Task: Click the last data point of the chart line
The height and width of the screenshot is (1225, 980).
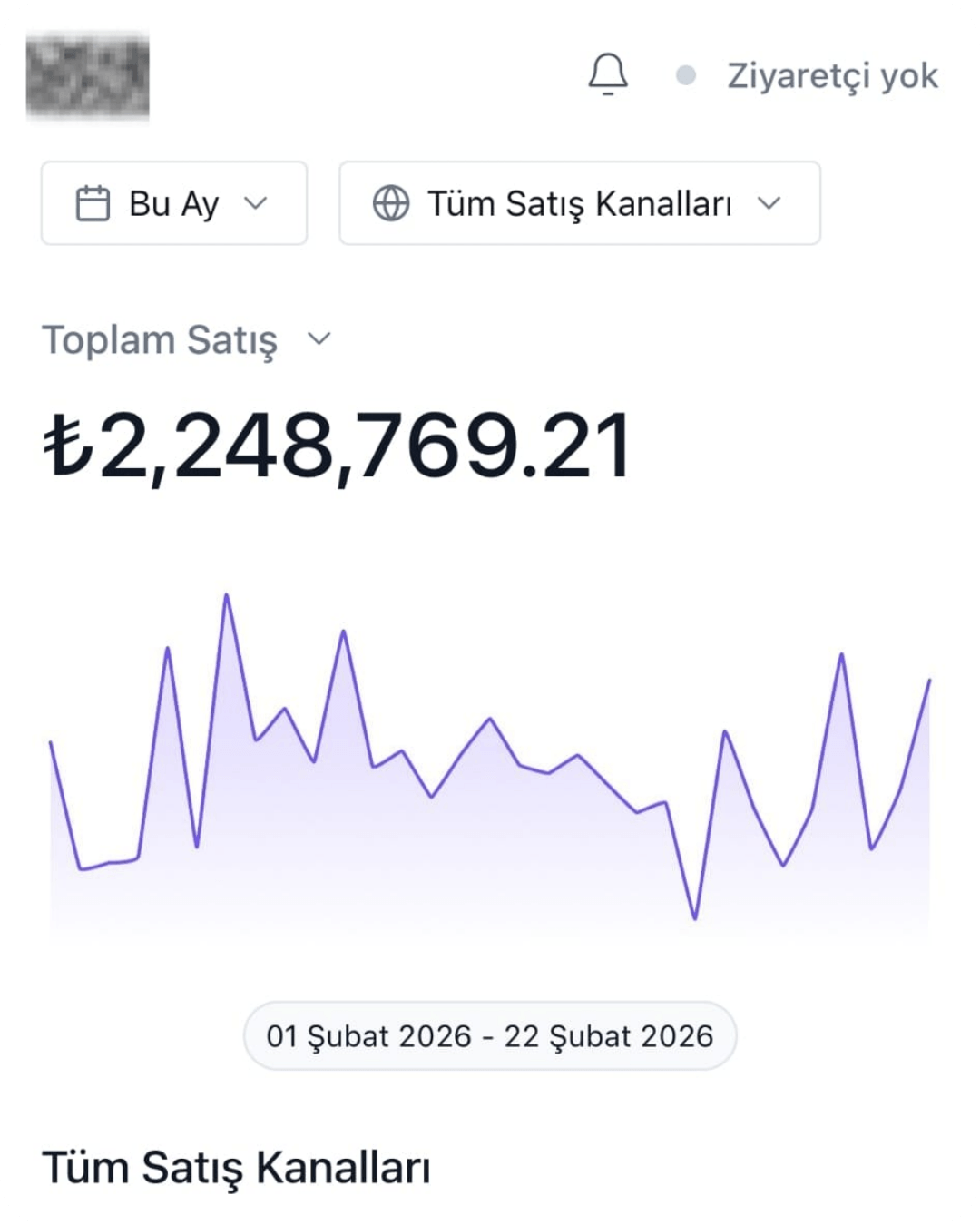Action: [x=929, y=680]
